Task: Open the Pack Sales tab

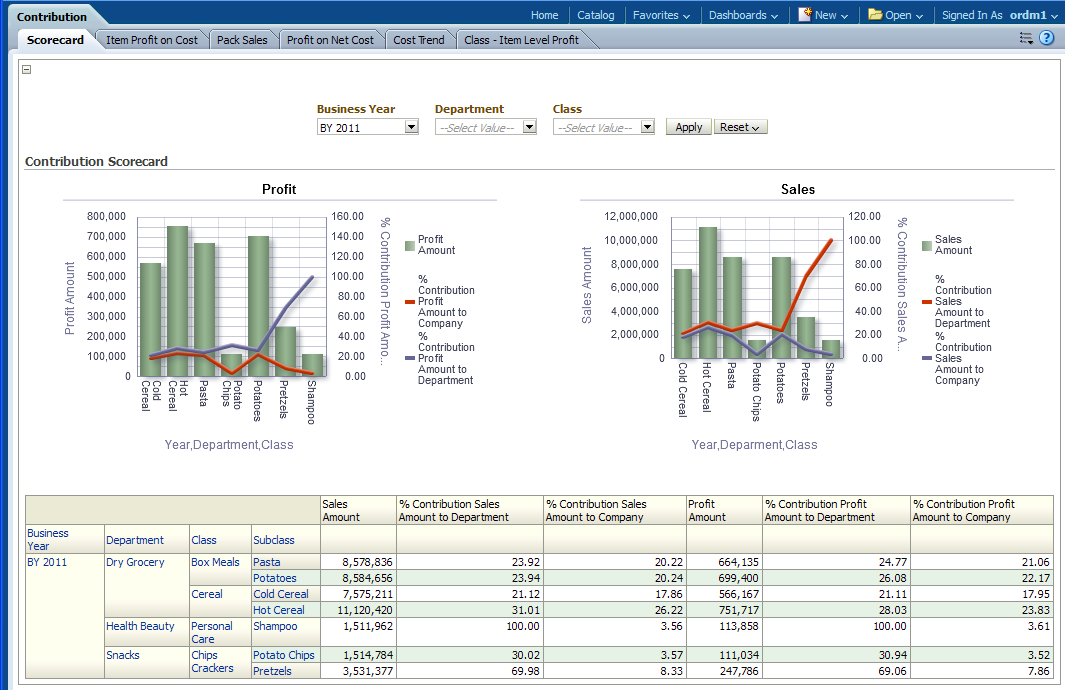Action: pyautogui.click(x=242, y=40)
